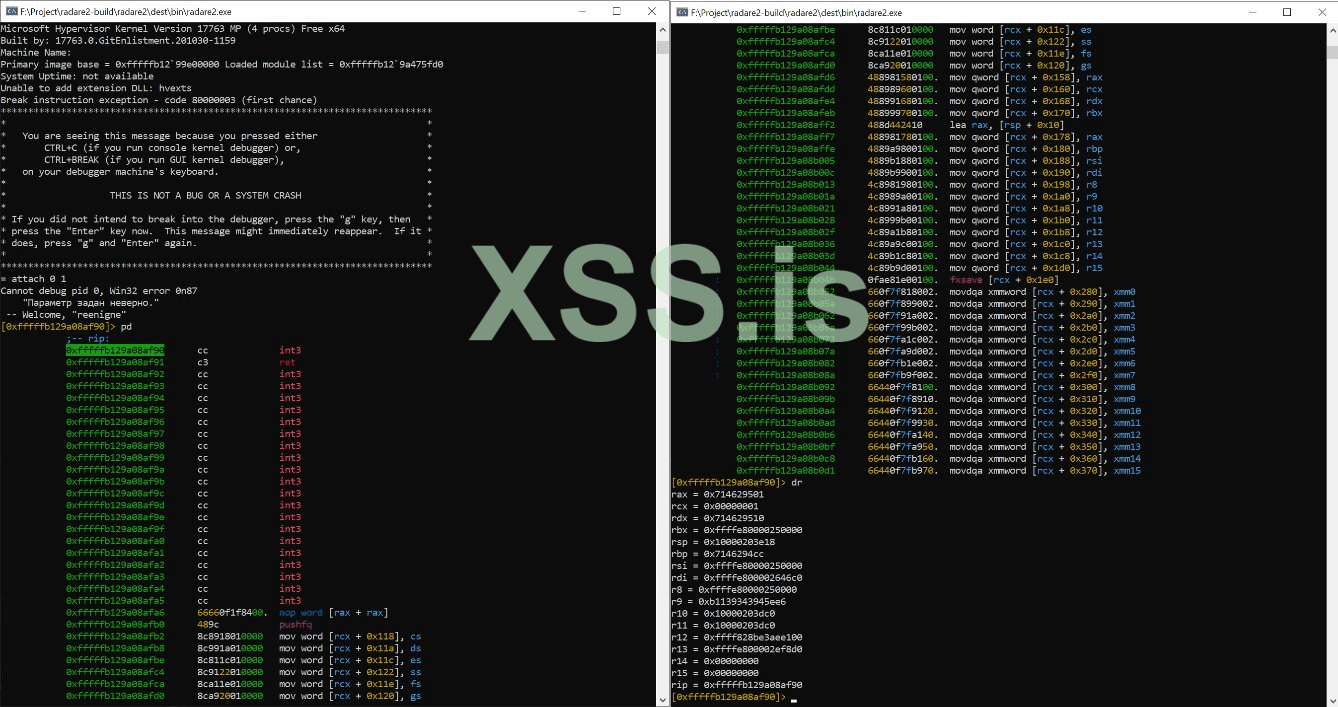The height and width of the screenshot is (707, 1338).
Task: Click the "ret" instruction at 0xfffffb129a08af91
Action: 287,363
